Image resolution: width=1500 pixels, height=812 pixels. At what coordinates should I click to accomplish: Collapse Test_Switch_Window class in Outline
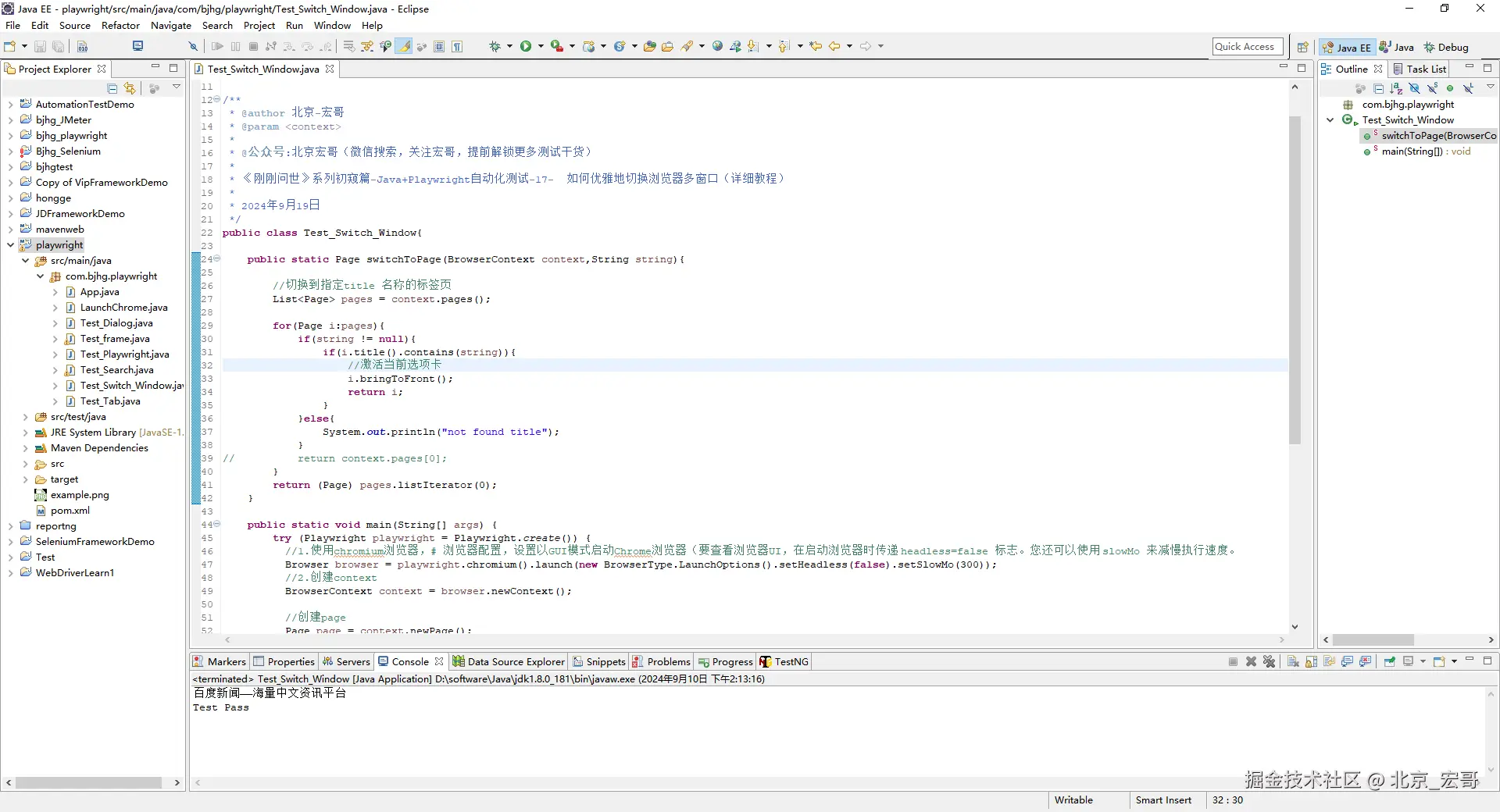[1330, 120]
